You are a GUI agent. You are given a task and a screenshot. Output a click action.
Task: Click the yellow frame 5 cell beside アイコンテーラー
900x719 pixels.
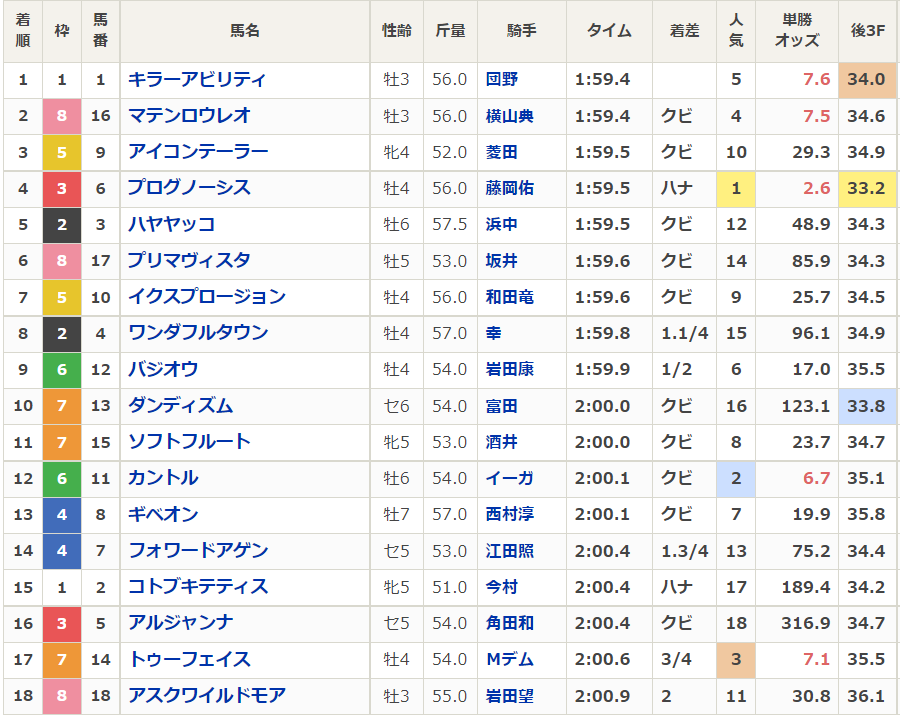[x=62, y=152]
